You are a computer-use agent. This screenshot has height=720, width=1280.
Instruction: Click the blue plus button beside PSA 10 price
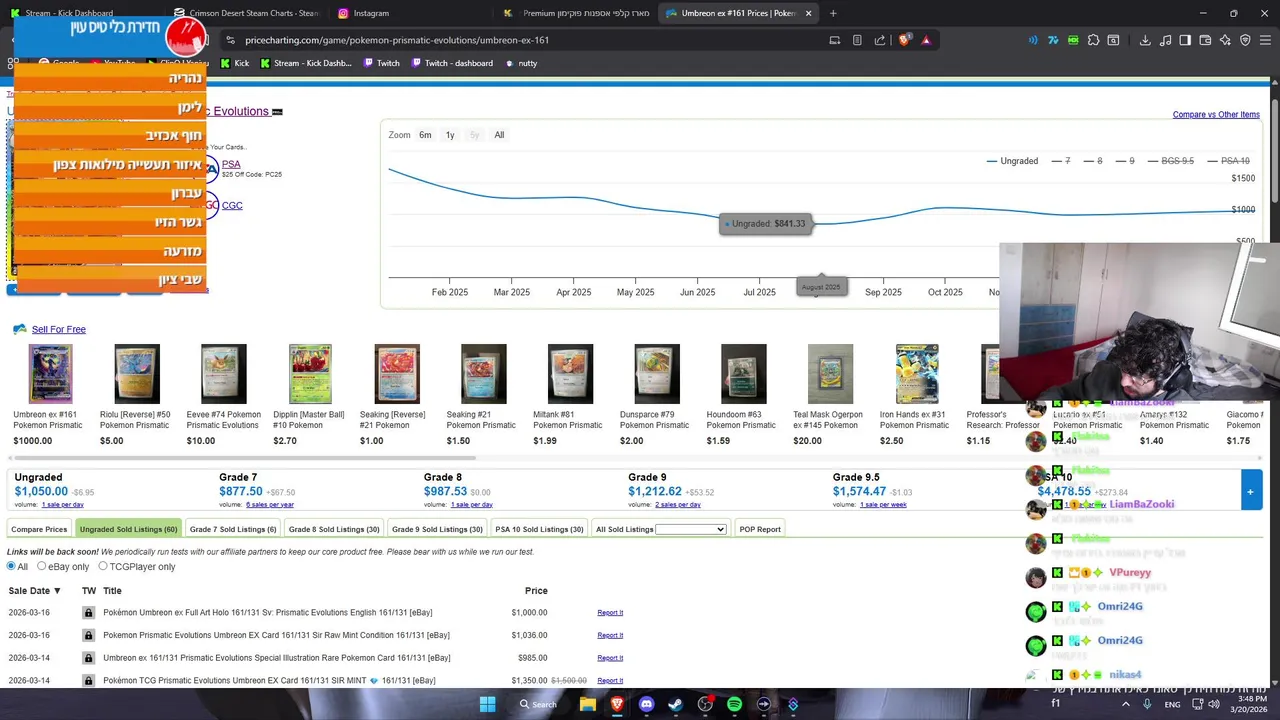(x=1250, y=491)
